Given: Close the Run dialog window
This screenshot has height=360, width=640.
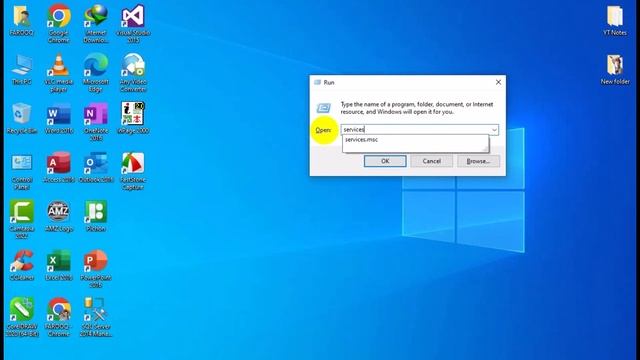Looking at the screenshot, I should tap(498, 82).
